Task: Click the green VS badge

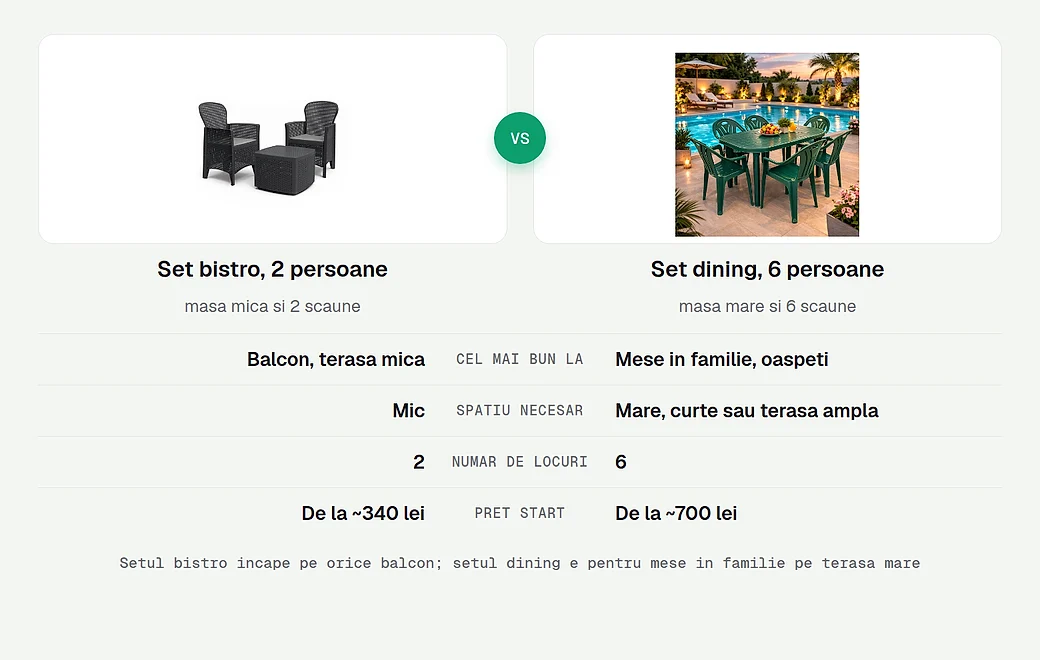Action: pyautogui.click(x=520, y=139)
